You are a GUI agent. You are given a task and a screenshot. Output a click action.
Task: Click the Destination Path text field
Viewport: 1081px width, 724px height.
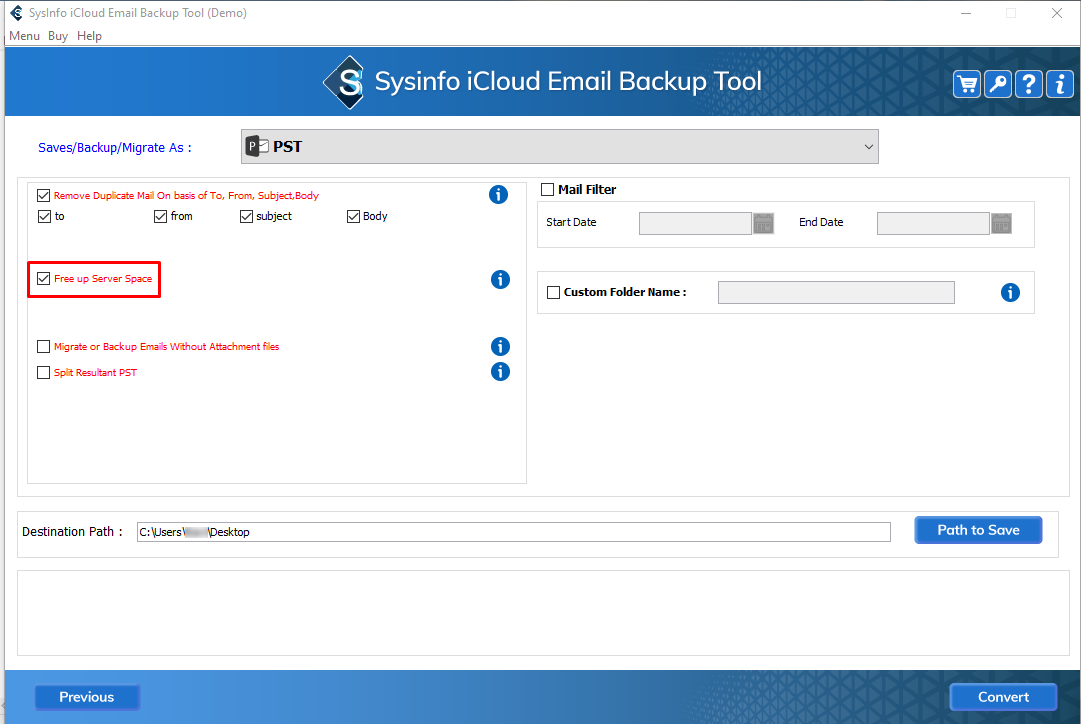[513, 532]
